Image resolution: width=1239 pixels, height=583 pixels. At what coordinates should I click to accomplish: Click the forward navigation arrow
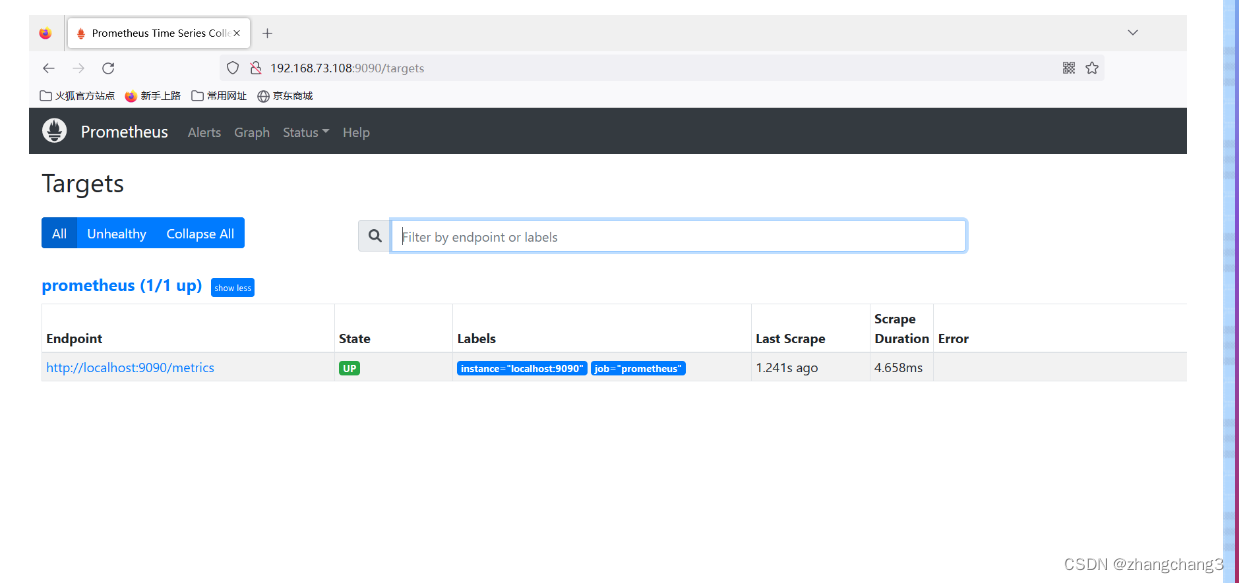(78, 68)
